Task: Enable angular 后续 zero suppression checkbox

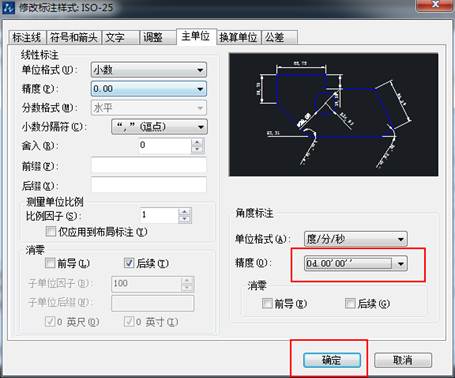Action: pyautogui.click(x=350, y=303)
